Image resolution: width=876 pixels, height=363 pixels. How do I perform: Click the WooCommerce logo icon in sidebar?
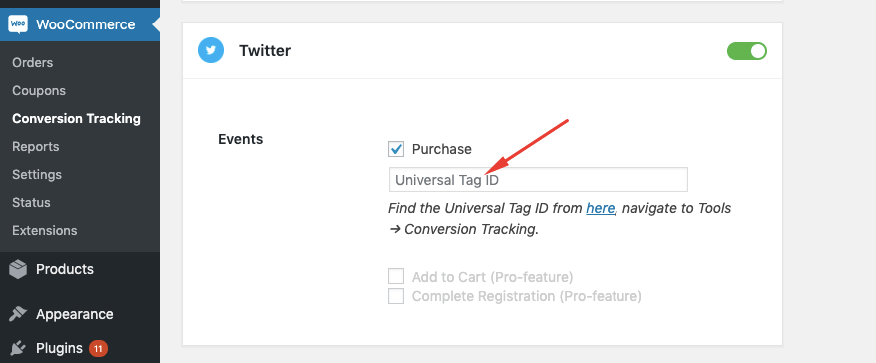(x=18, y=24)
